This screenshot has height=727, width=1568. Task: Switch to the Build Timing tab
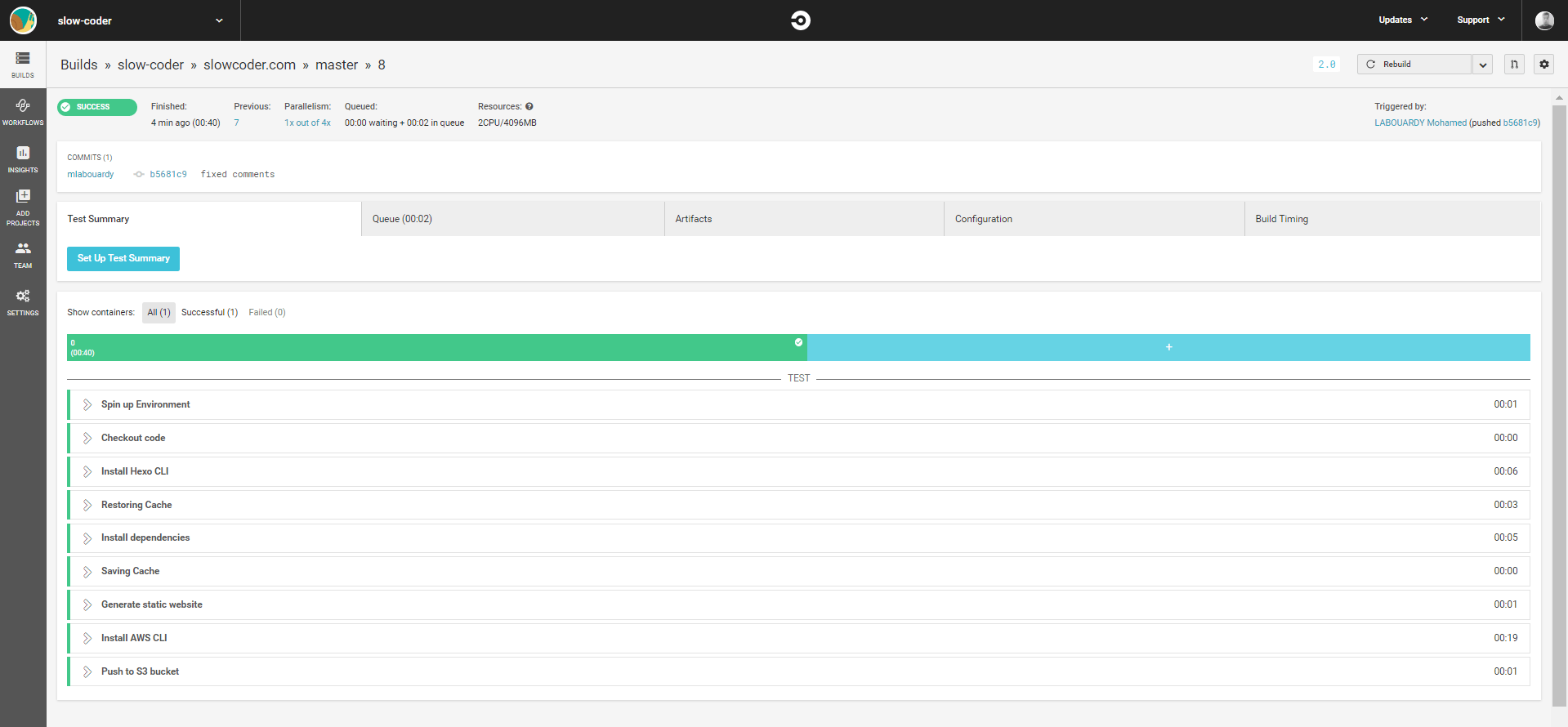click(1281, 219)
